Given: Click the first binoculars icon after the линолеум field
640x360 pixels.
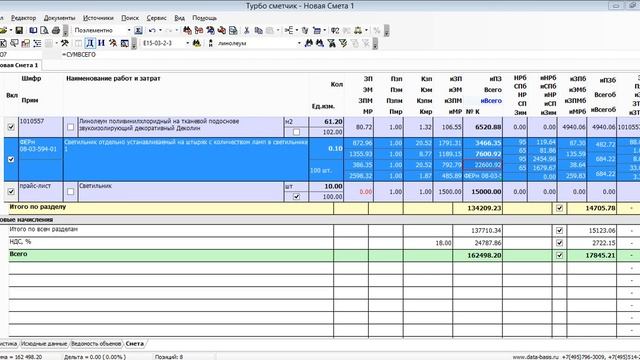Looking at the screenshot, I should (309, 43).
